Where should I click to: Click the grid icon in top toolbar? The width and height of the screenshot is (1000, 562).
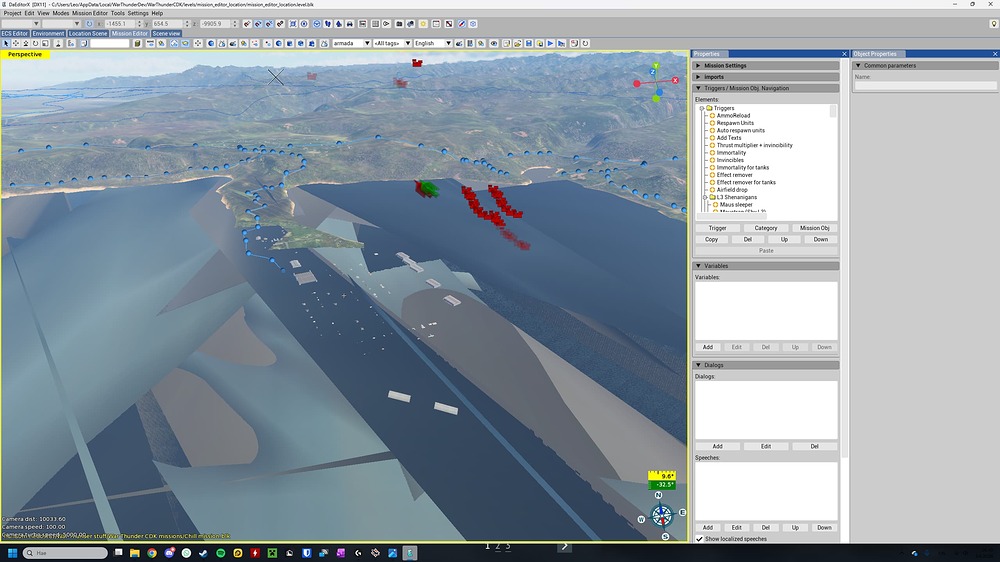(x=375, y=24)
